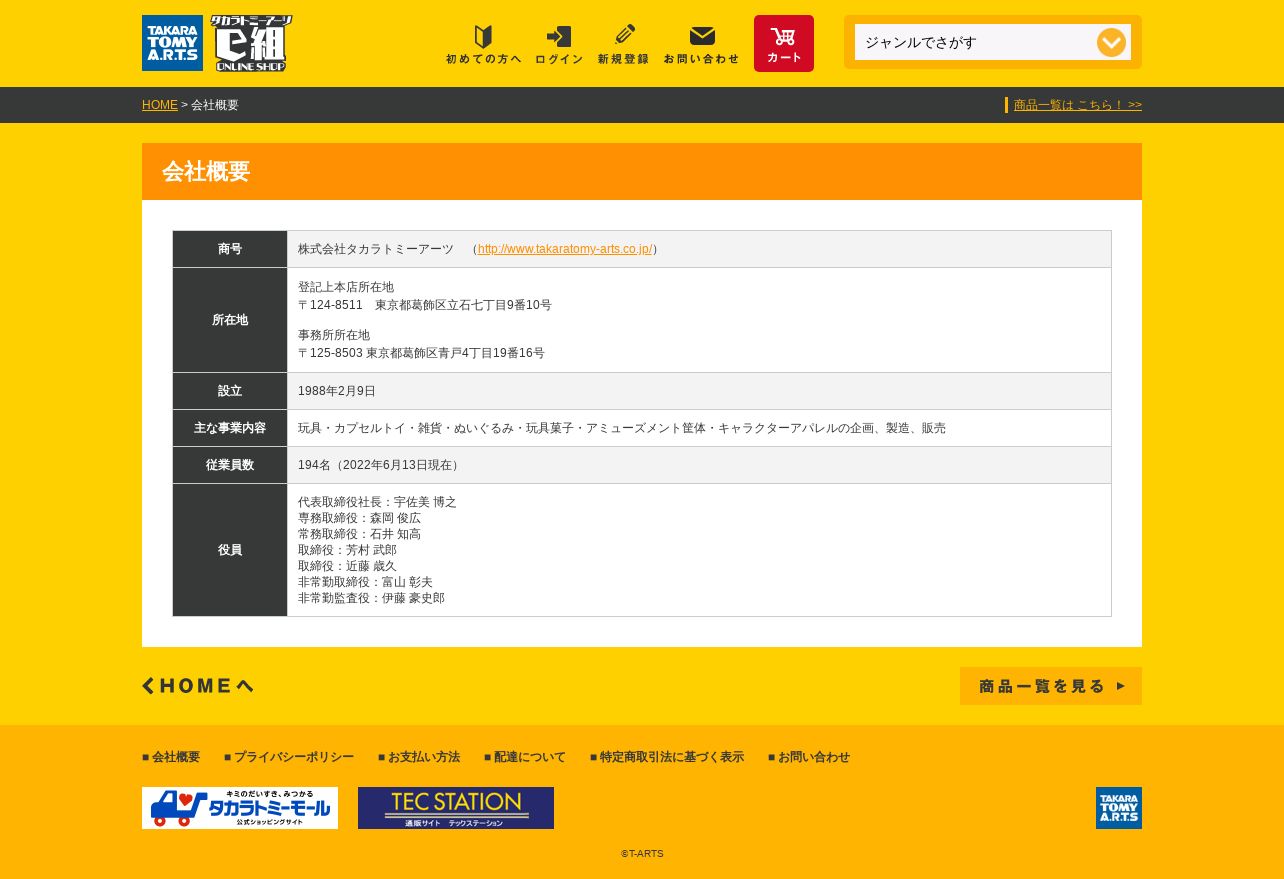The width and height of the screenshot is (1284, 879).
Task: Click 非常勤監査役：伊藤 豪史郎 line
Action: [x=371, y=598]
